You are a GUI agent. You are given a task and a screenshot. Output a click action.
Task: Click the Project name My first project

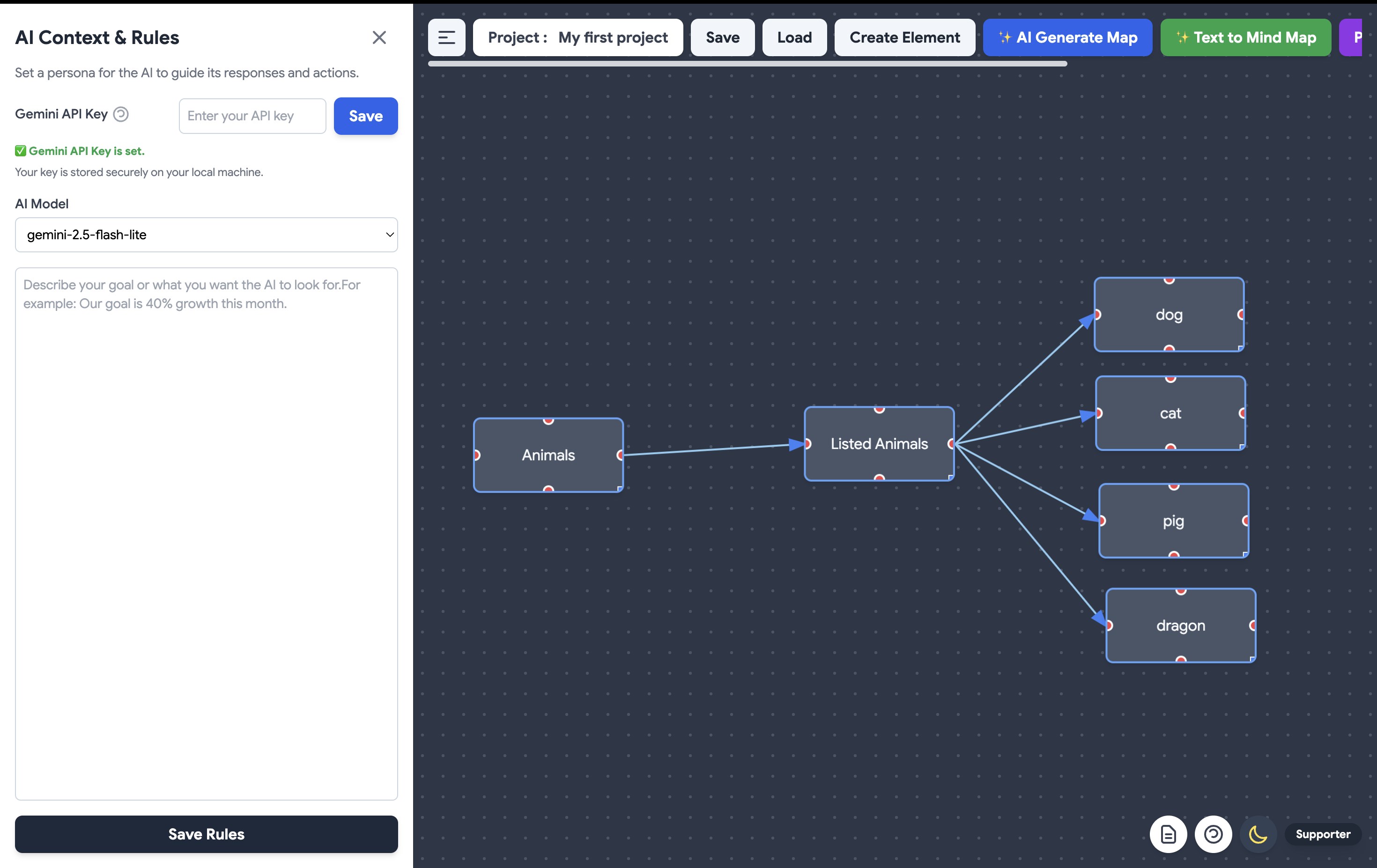(x=577, y=38)
